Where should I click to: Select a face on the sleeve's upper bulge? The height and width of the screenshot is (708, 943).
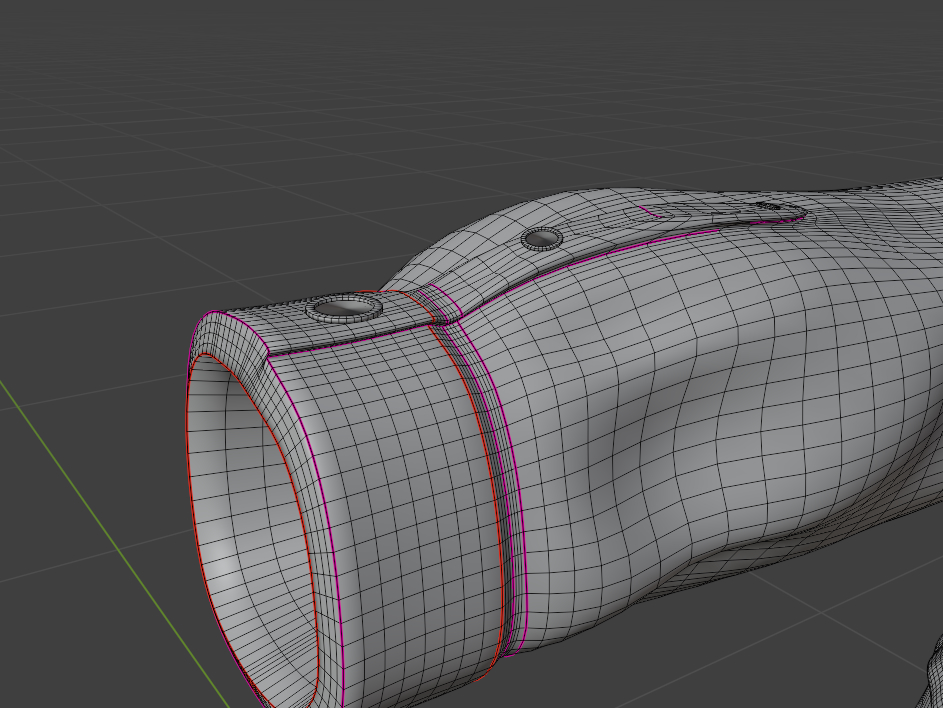tap(560, 330)
